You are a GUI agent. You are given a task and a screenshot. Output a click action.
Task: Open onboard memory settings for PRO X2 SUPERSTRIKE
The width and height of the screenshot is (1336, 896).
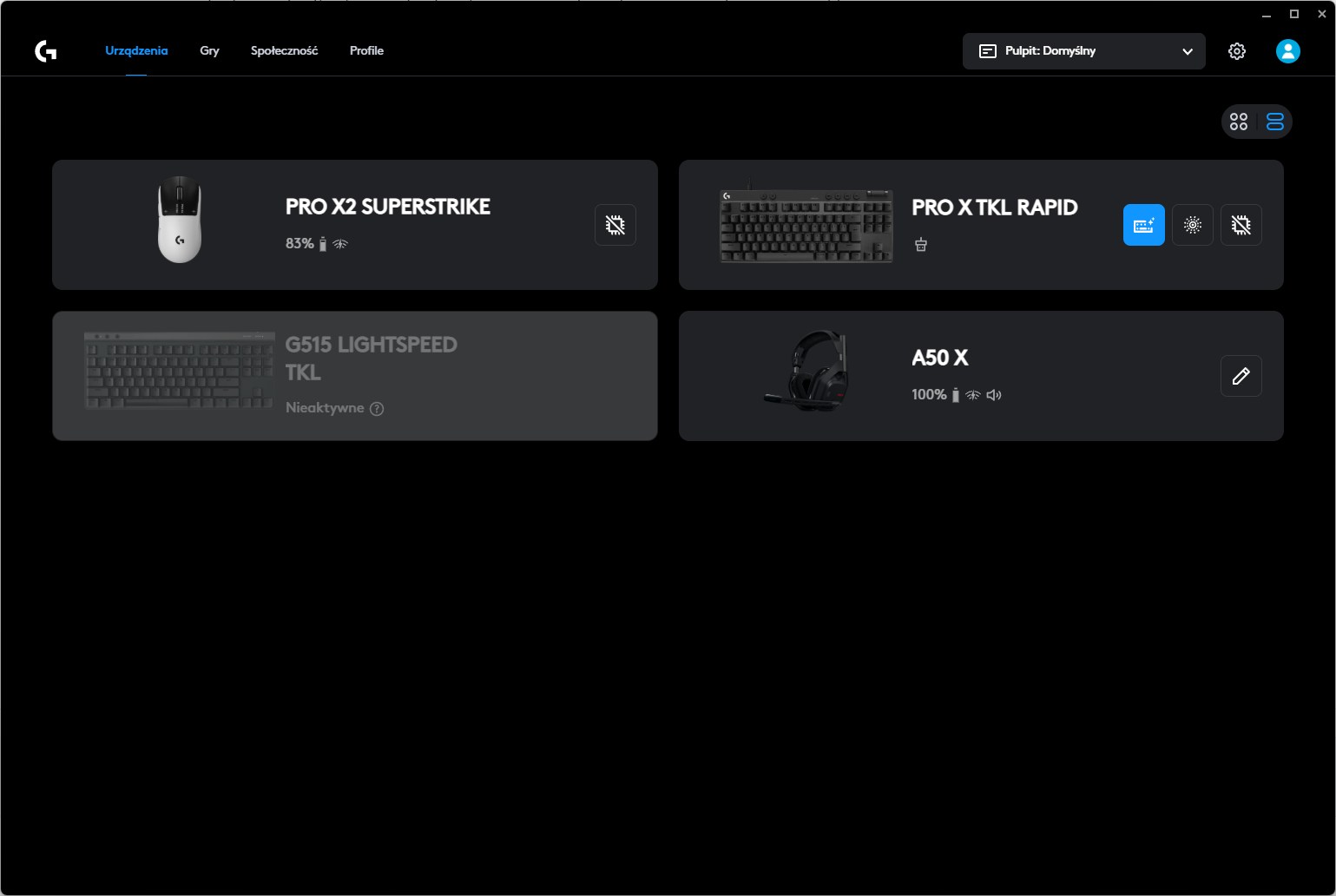click(x=615, y=225)
